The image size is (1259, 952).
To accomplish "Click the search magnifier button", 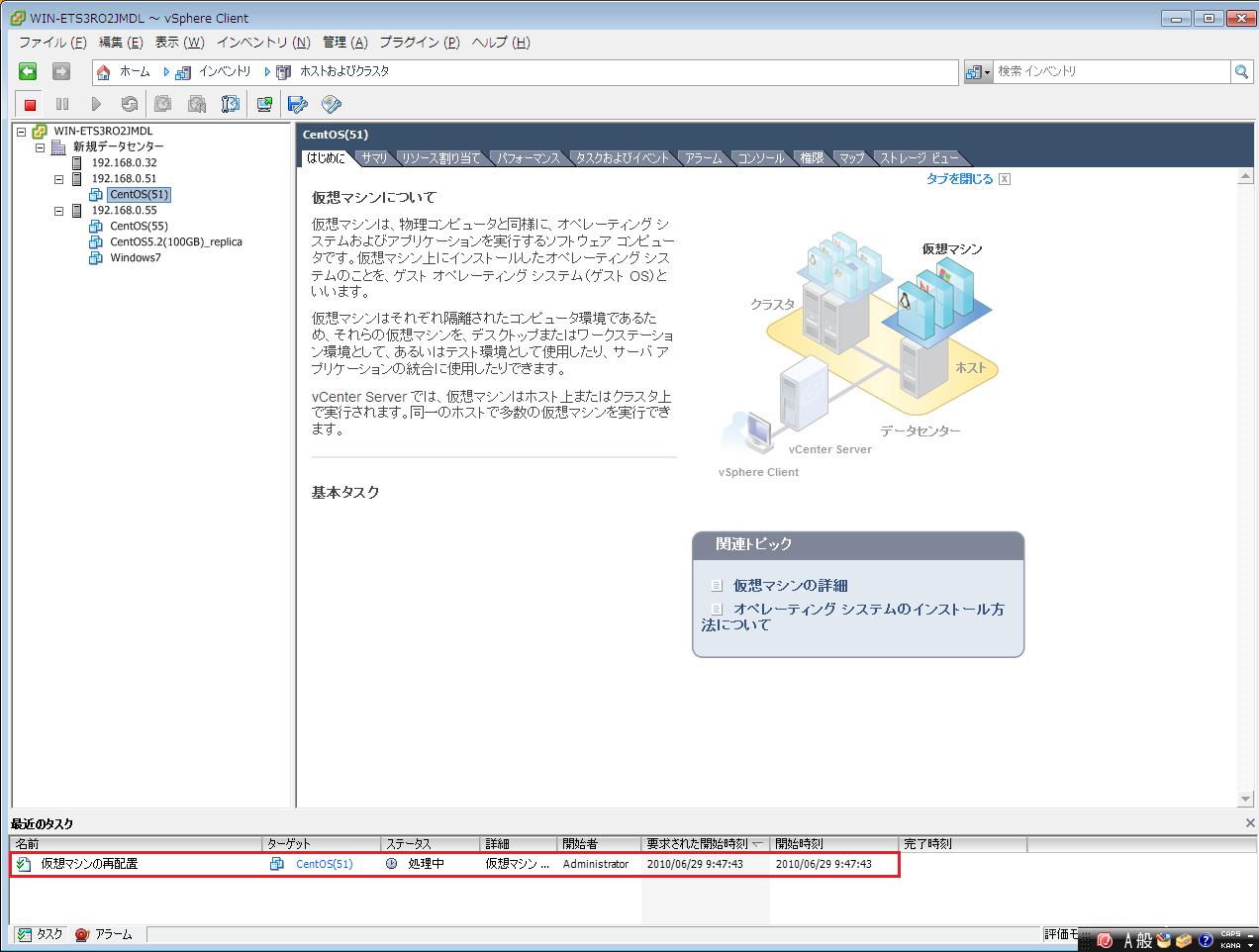I will click(1241, 71).
